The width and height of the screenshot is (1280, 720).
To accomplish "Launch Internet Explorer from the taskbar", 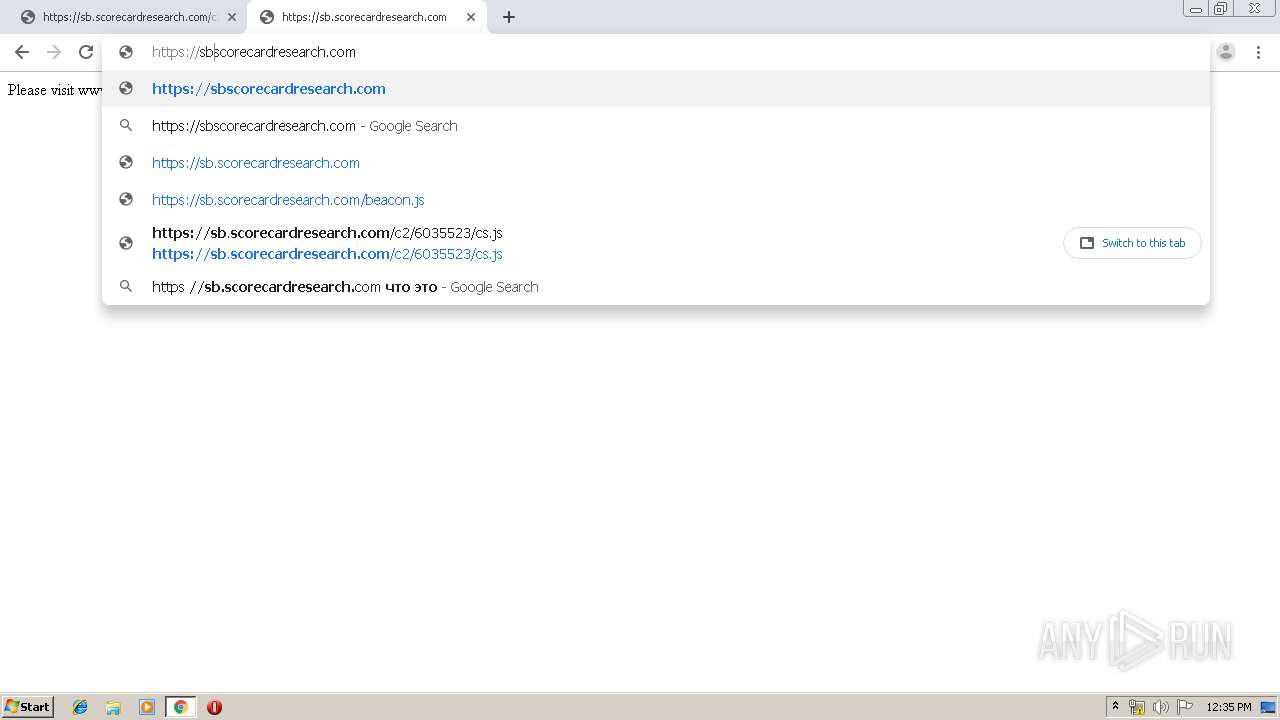I will point(80,707).
